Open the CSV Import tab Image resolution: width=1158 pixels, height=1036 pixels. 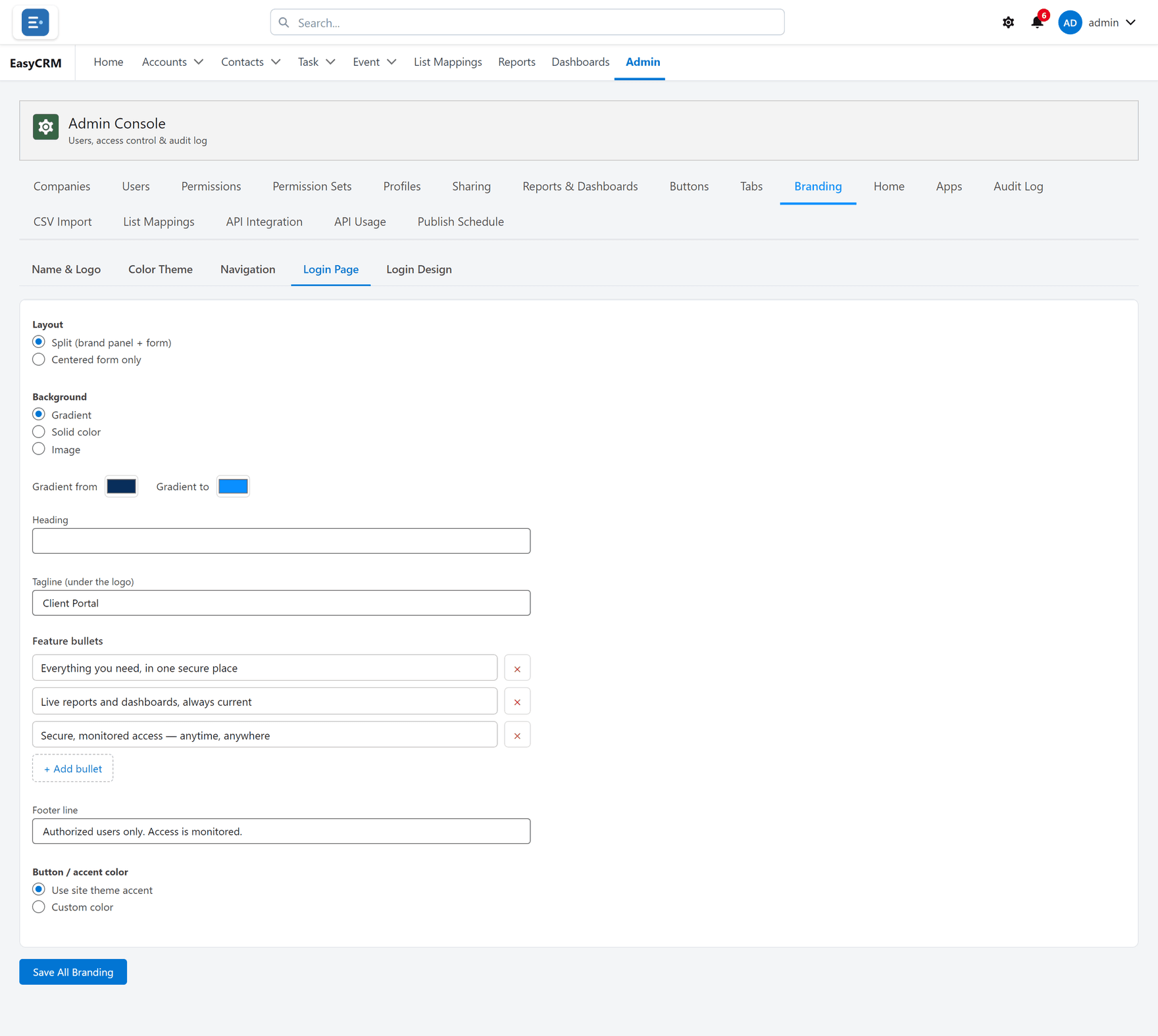pyautogui.click(x=63, y=222)
